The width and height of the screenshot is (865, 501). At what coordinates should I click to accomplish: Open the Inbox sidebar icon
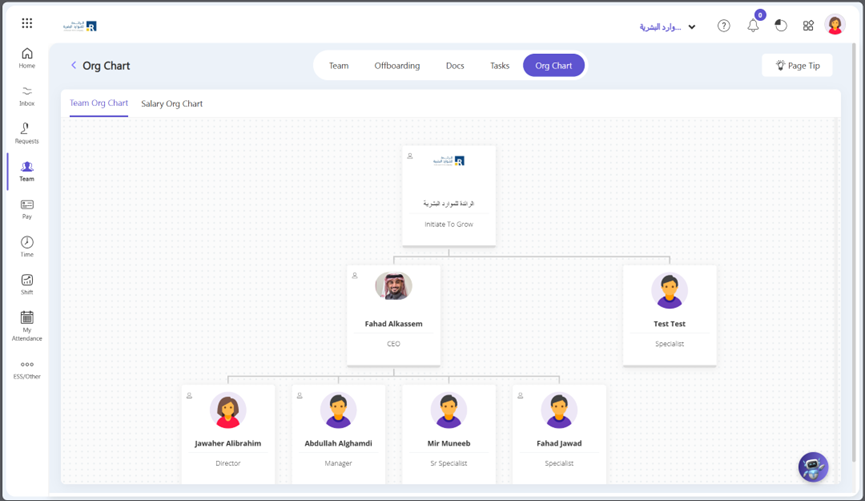tap(27, 95)
